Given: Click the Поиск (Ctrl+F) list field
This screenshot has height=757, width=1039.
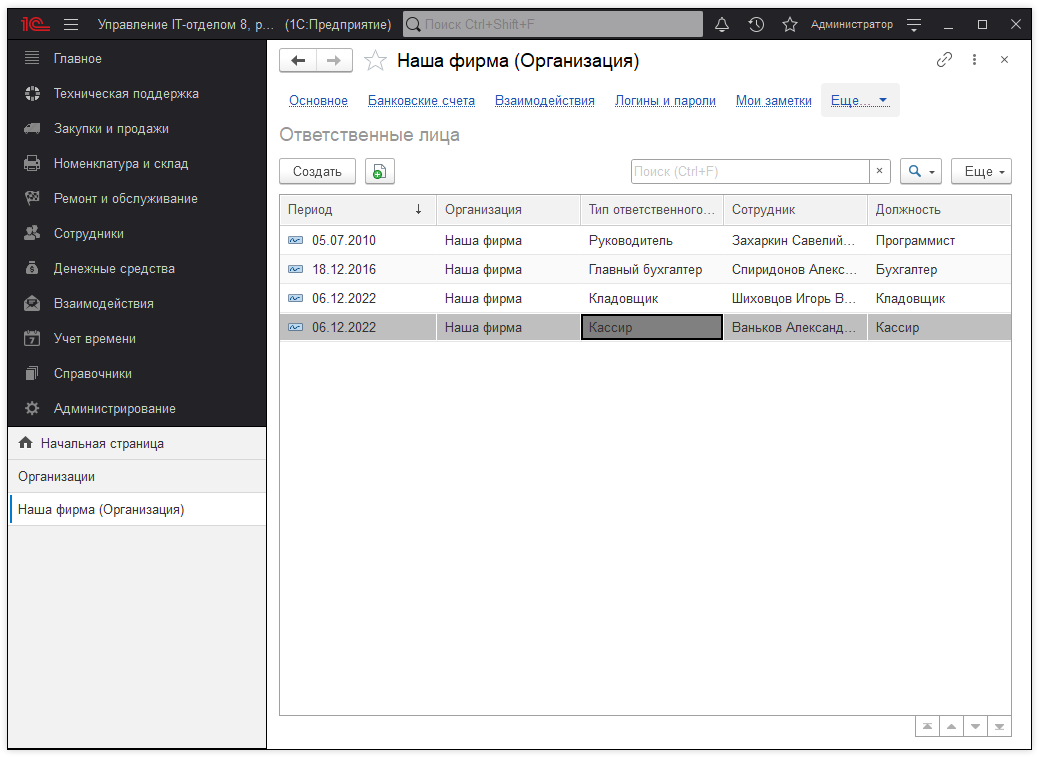Looking at the screenshot, I should (x=749, y=171).
